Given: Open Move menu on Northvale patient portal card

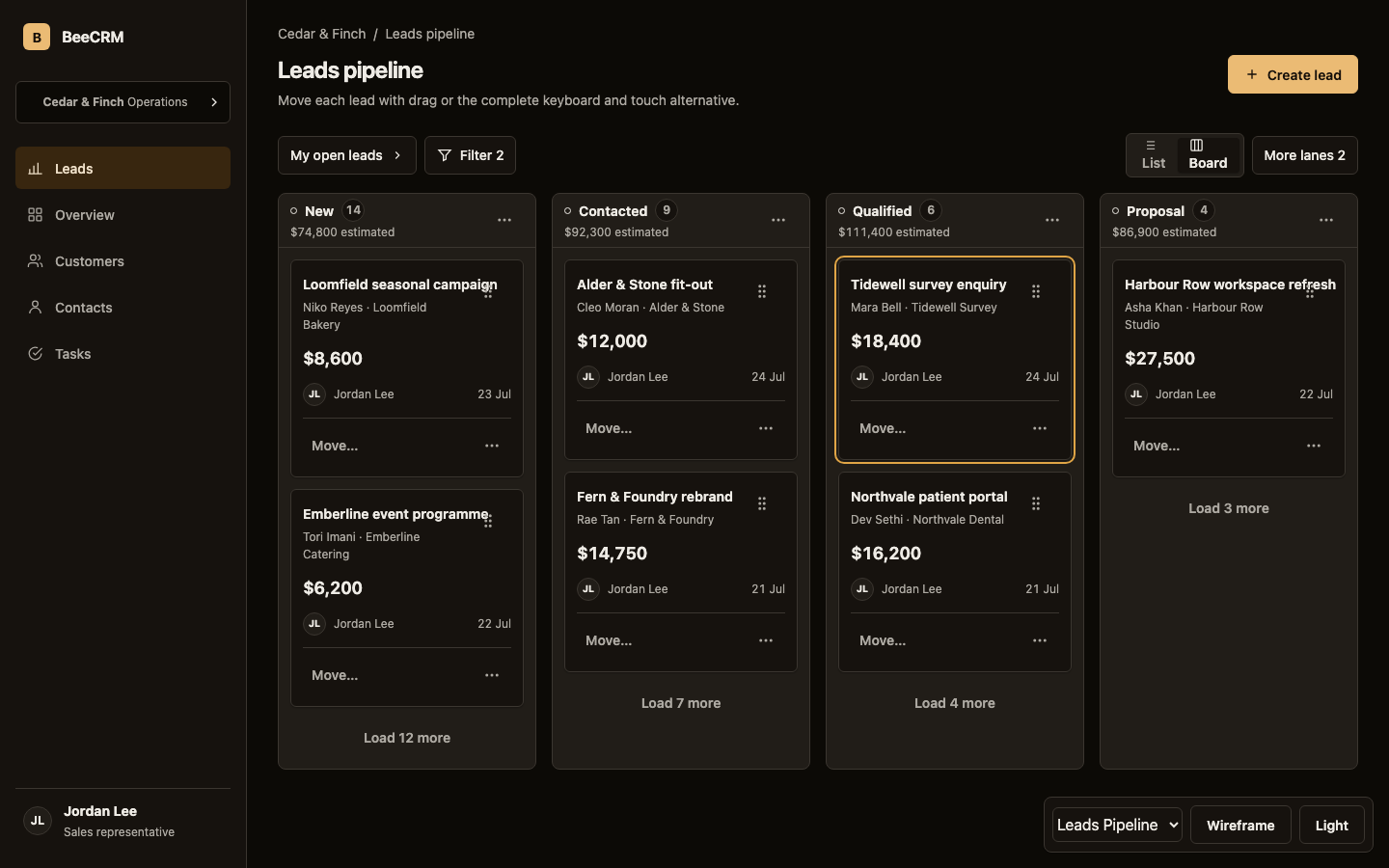Looking at the screenshot, I should tap(883, 640).
